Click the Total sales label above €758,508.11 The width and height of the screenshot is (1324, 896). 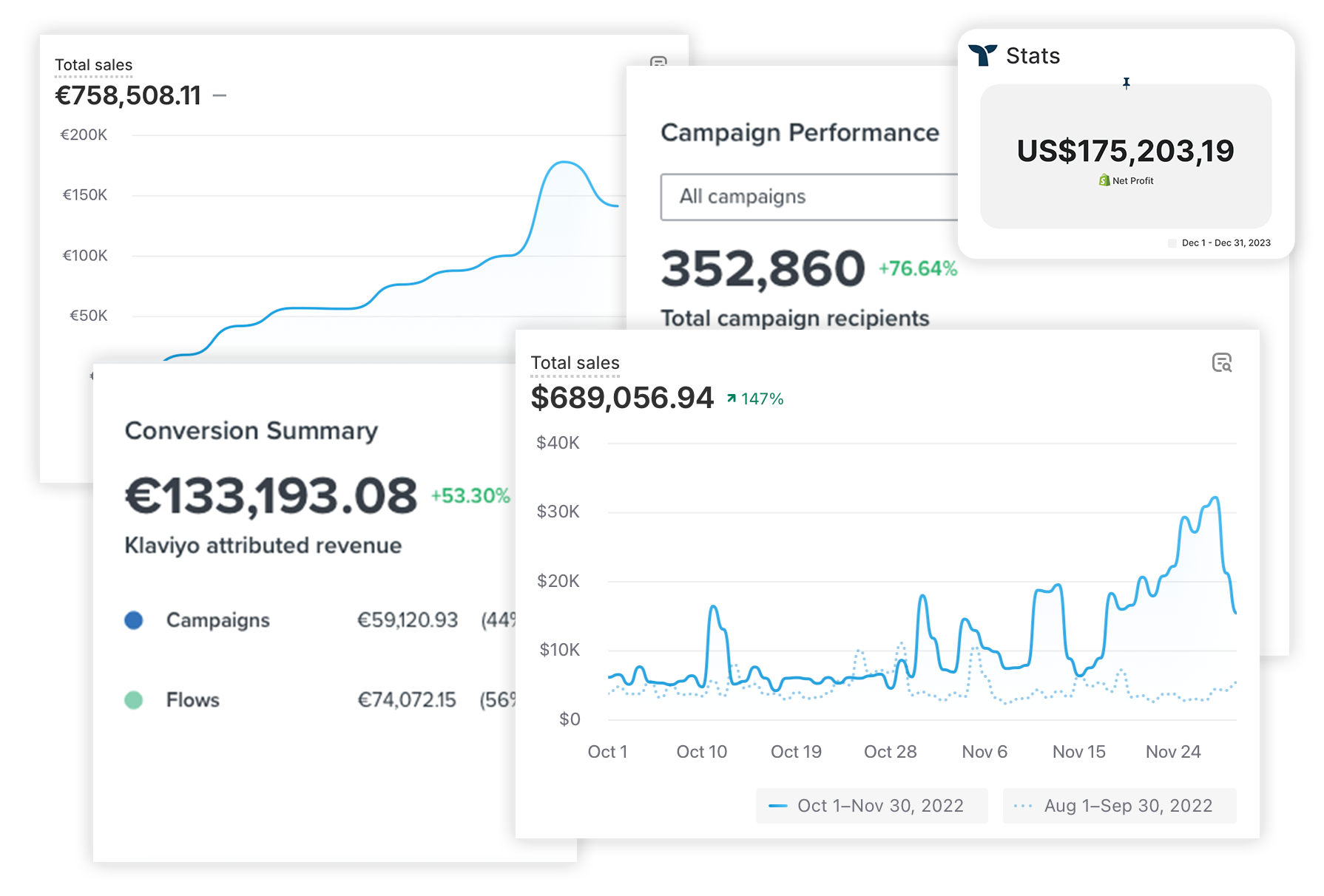93,65
